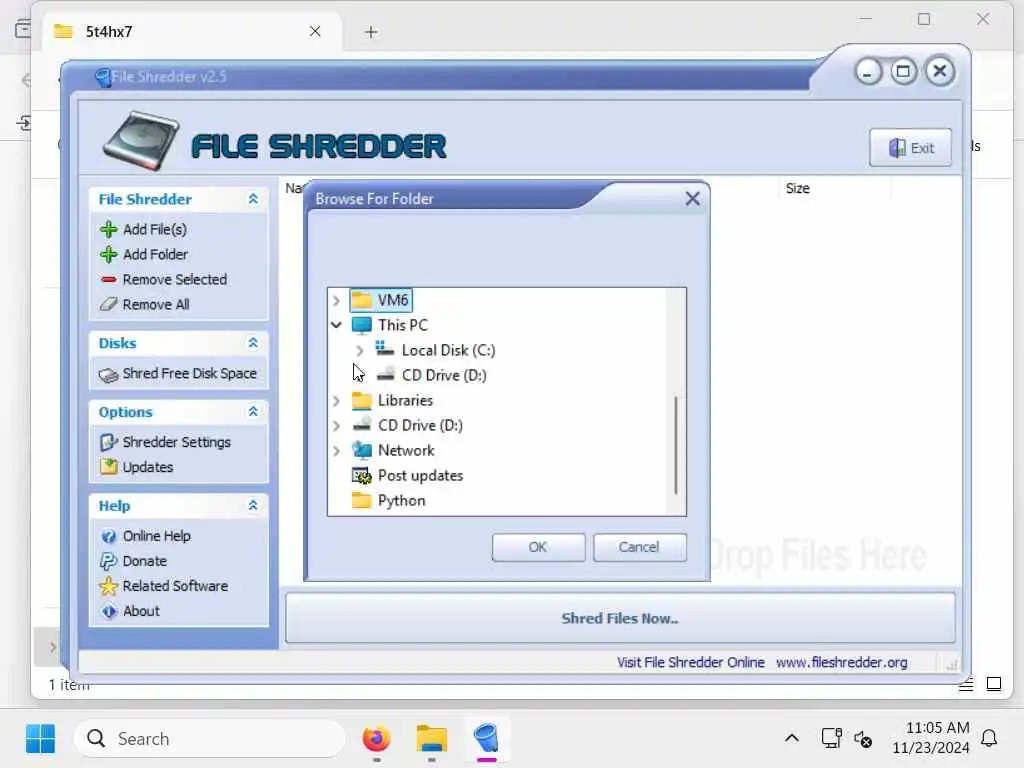1024x768 pixels.
Task: Open the Windows Start menu
Action: click(40, 739)
